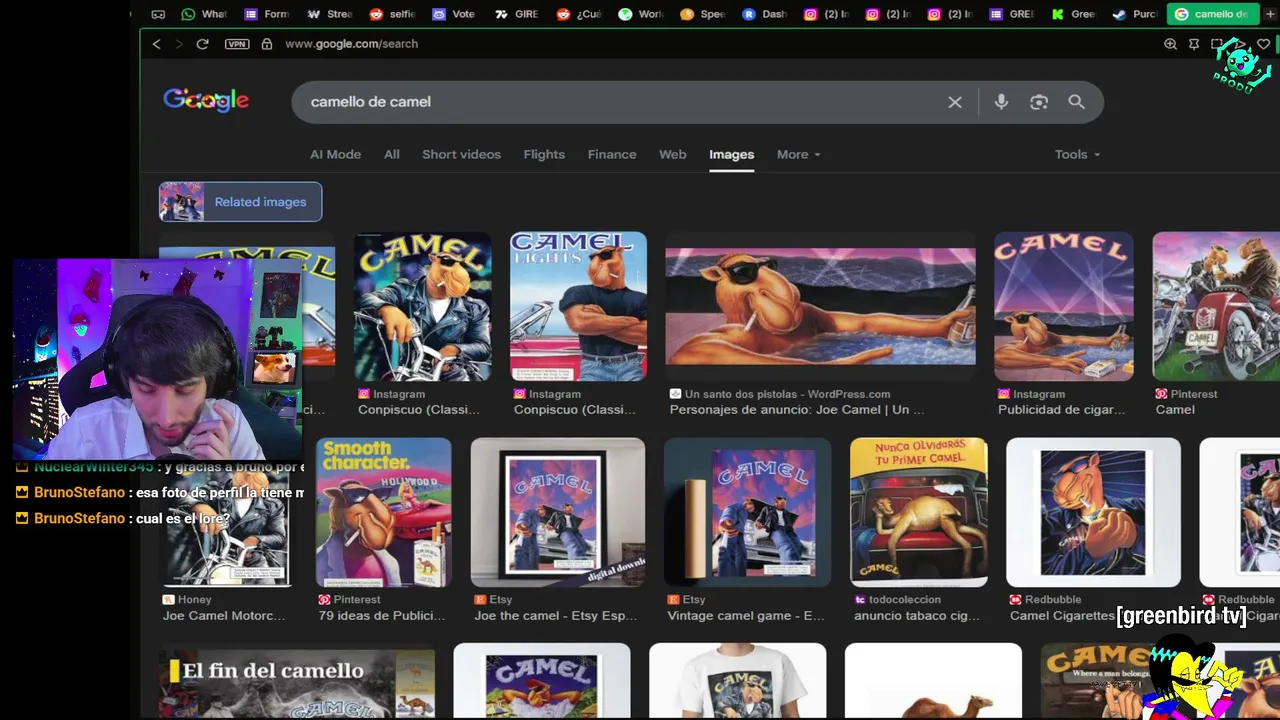Open the WhatsApp browser tab

[204, 14]
